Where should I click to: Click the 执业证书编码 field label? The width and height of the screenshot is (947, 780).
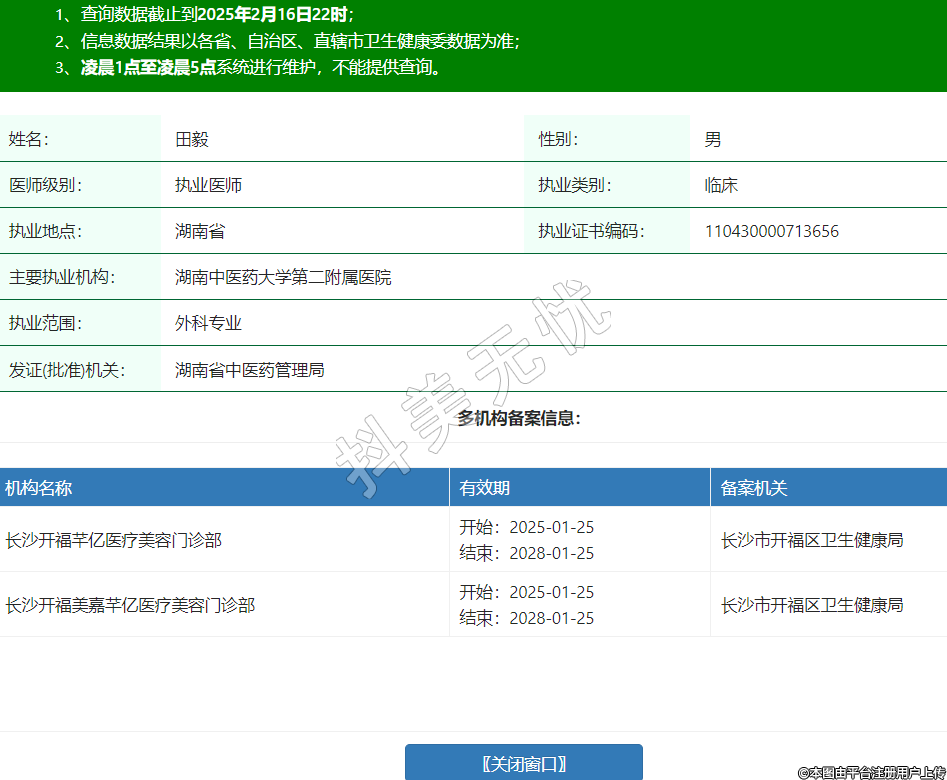click(591, 231)
